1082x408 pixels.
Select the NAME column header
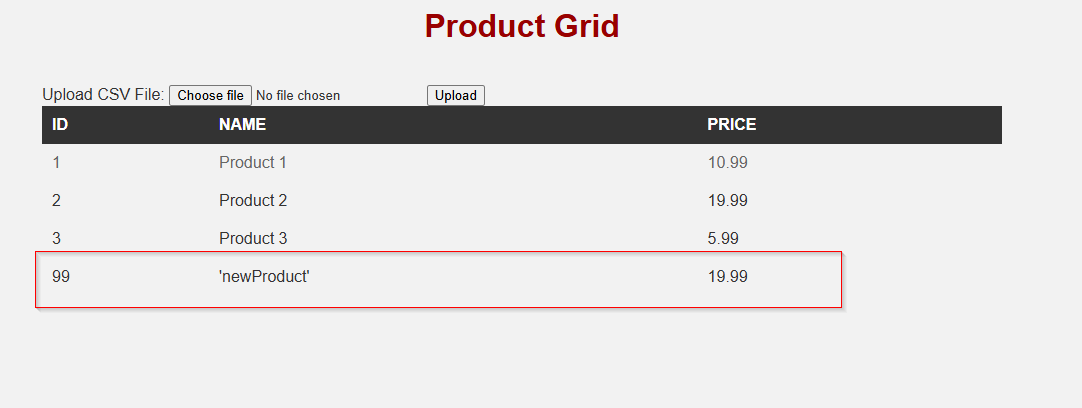242,124
